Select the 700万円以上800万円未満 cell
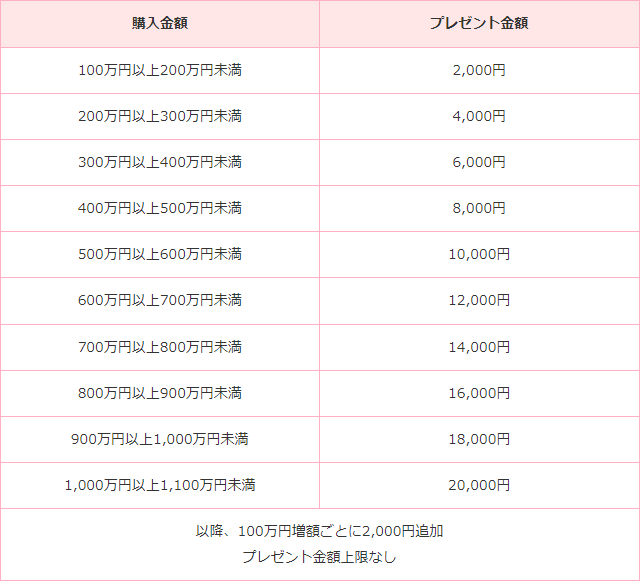The image size is (640, 581). point(160,347)
